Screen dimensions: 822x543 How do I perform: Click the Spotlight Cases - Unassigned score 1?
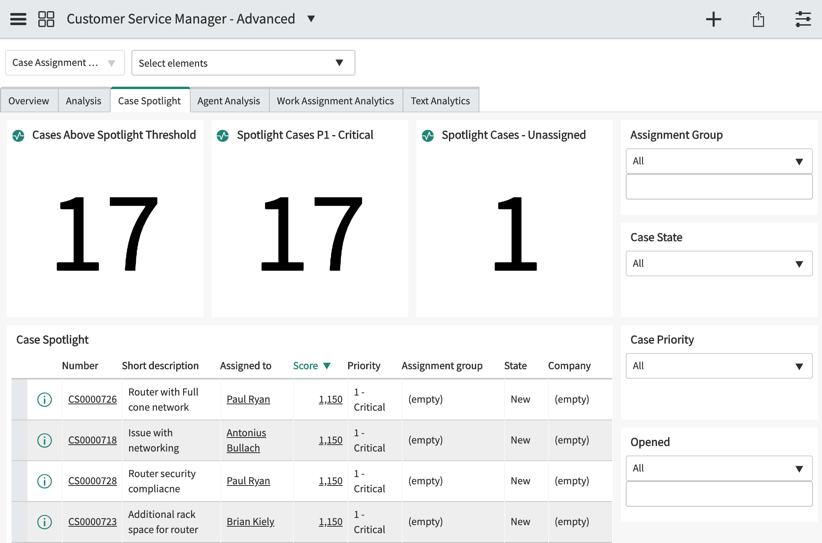pos(516,234)
